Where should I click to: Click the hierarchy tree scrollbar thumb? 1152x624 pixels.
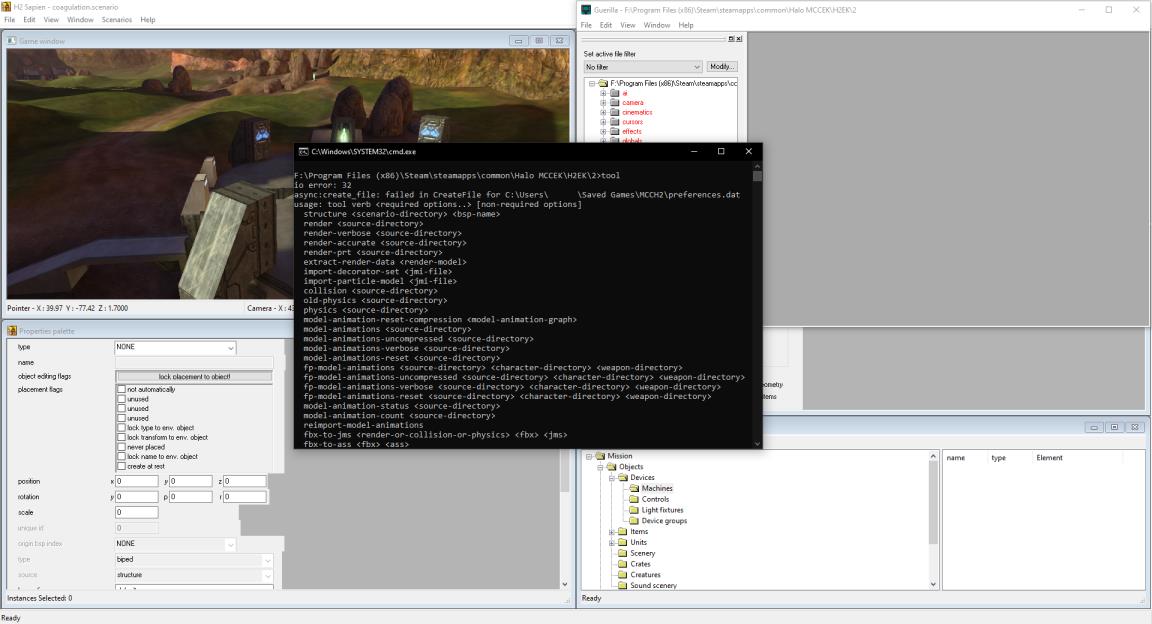point(933,503)
